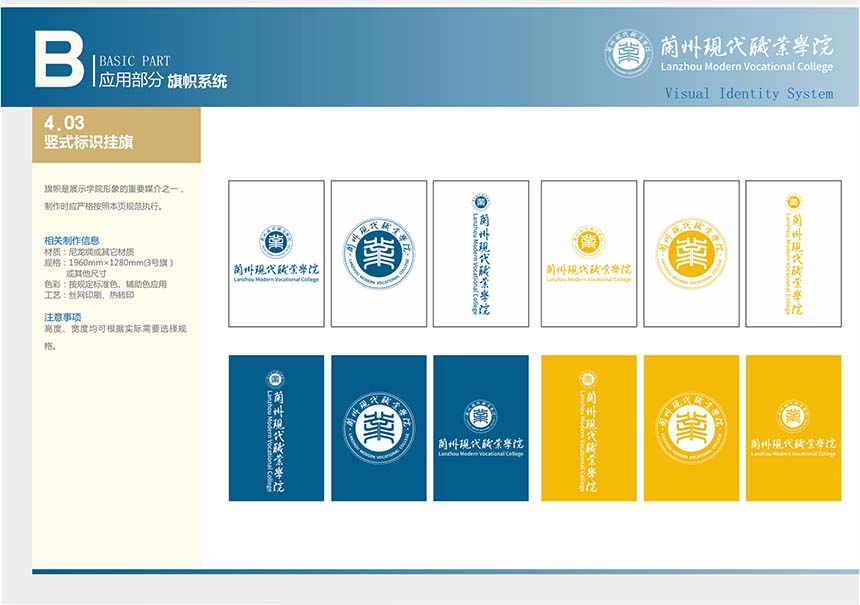Click the large white seal on yellow flag
Screen dimensions: 860x605
691,428
